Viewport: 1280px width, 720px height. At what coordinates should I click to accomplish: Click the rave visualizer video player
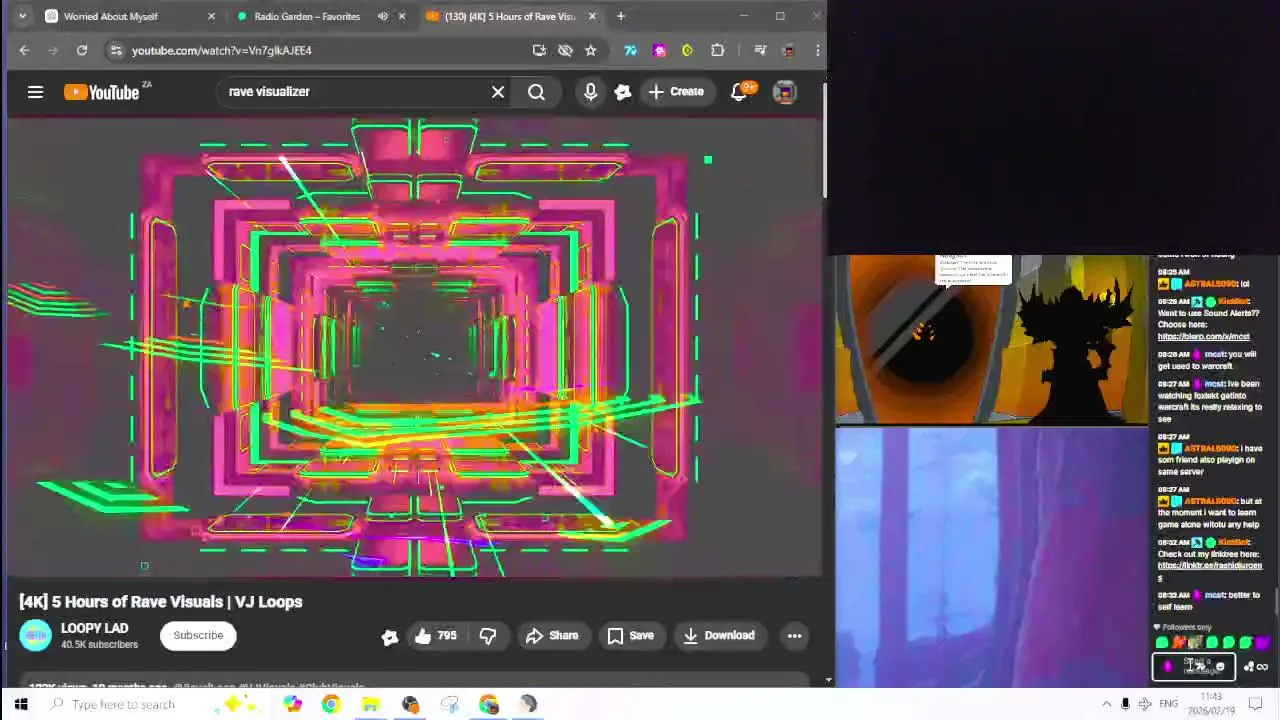pyautogui.click(x=414, y=347)
